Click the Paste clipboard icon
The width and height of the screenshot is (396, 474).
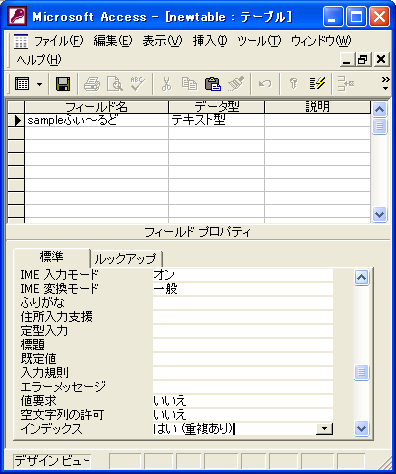213,84
